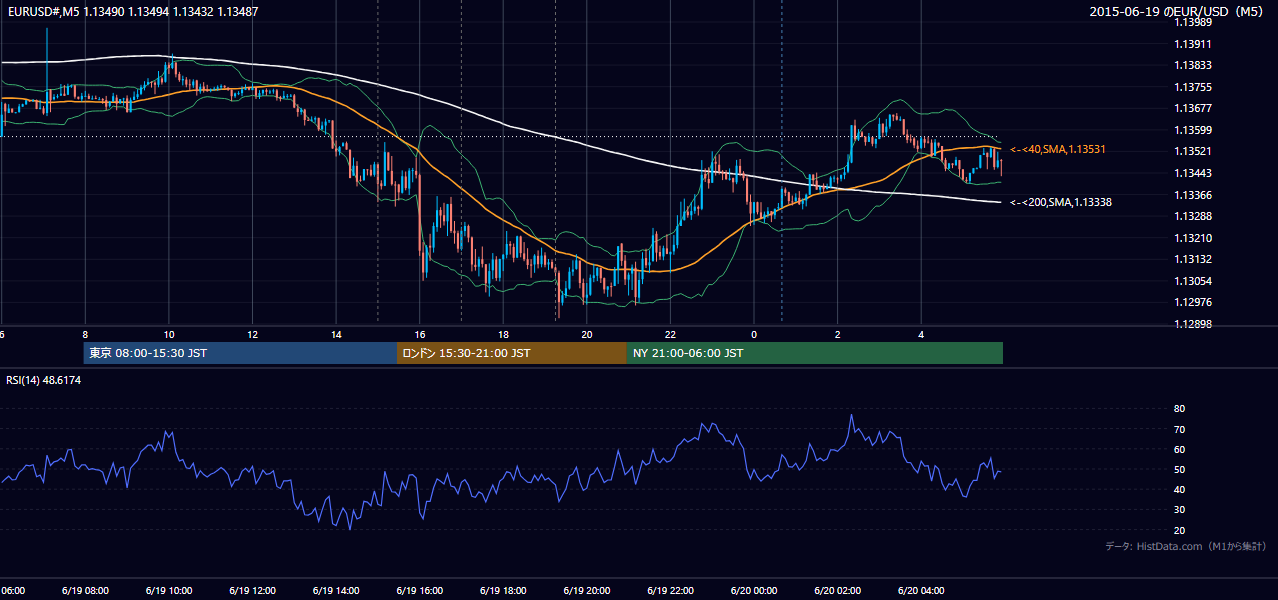
Task: Click price axis value 1.12898
Action: pos(1192,324)
